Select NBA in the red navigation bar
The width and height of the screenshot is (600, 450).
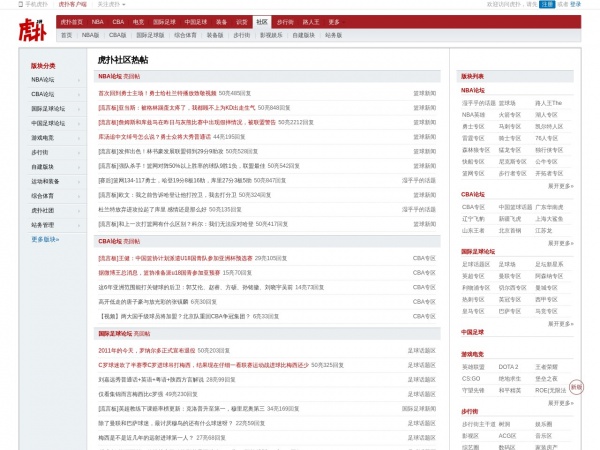click(98, 22)
